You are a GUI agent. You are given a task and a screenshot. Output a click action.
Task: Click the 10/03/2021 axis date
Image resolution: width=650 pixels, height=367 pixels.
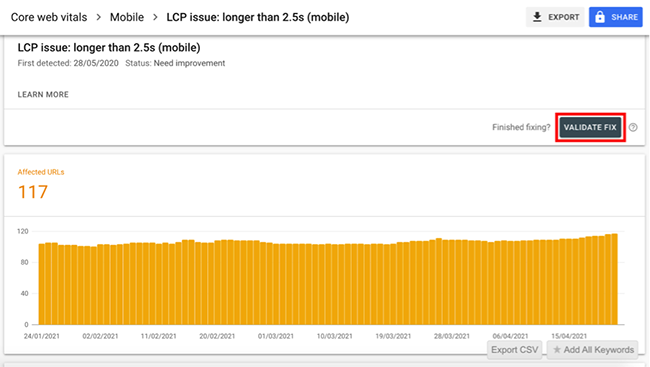335,336
